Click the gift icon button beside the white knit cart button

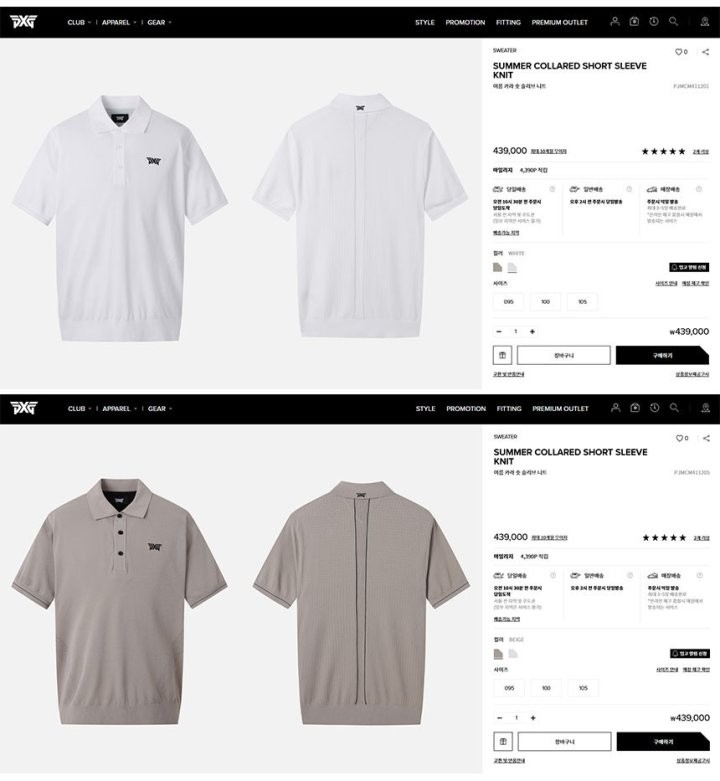click(x=502, y=355)
